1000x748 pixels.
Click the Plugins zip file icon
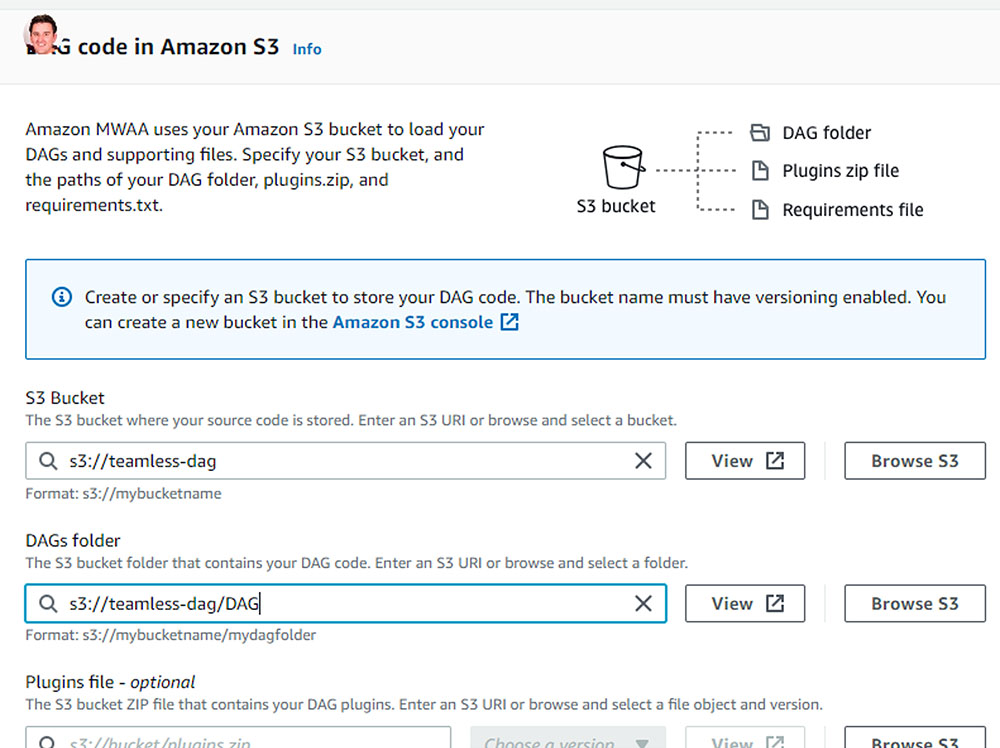[760, 171]
